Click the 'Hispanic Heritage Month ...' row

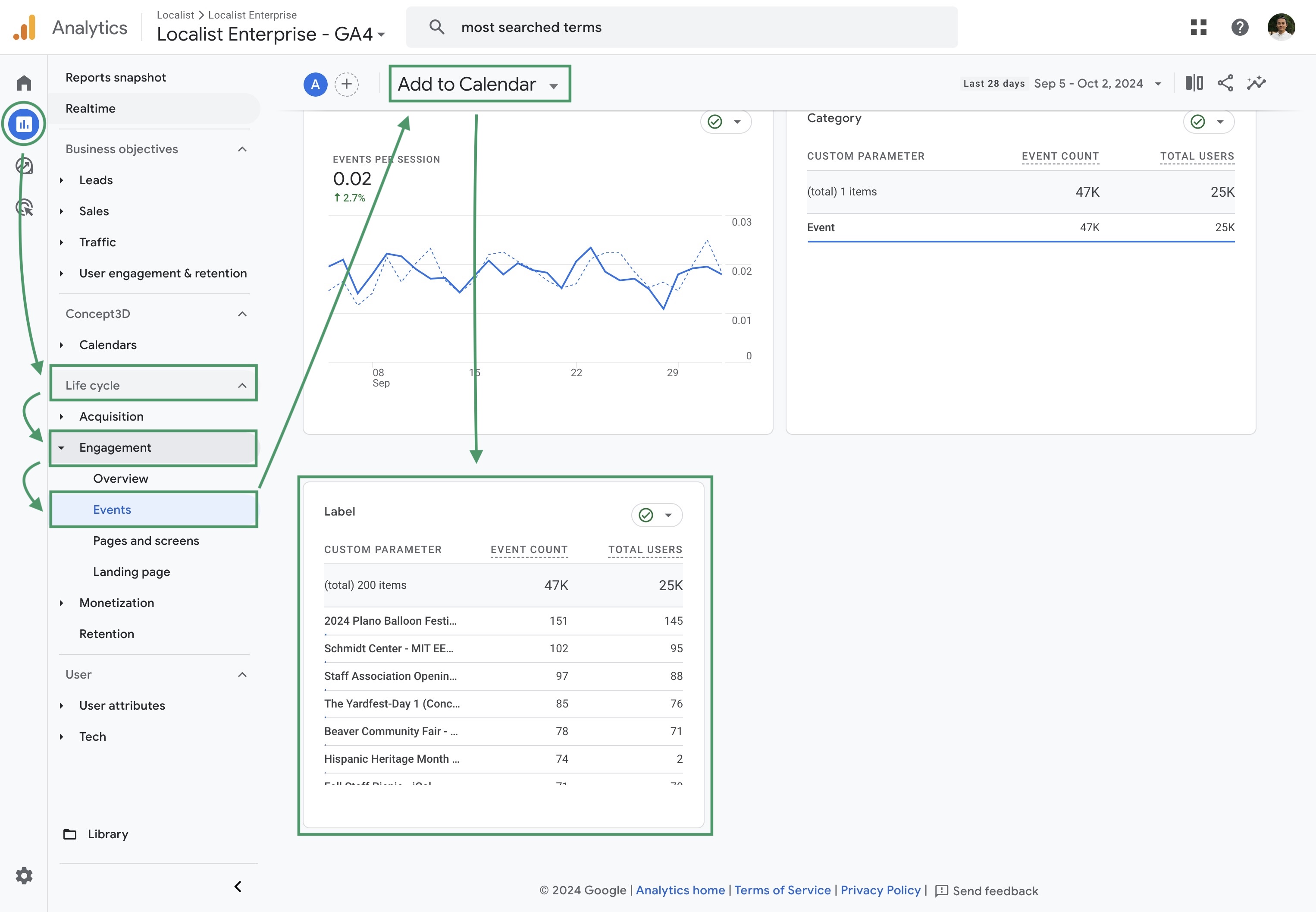(503, 759)
